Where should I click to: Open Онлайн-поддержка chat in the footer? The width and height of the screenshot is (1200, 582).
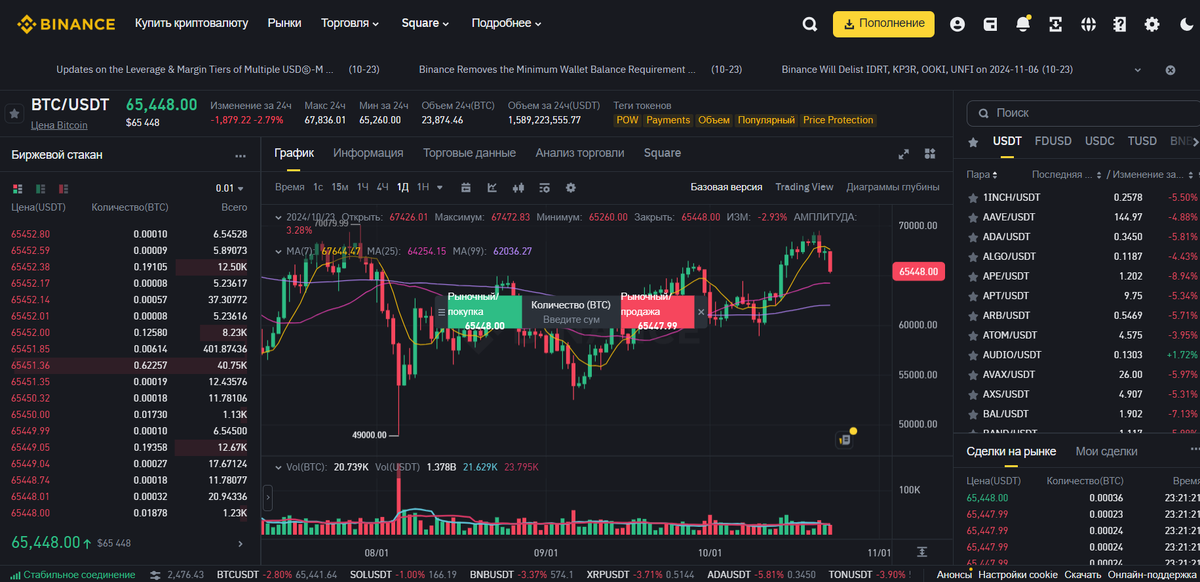(x=1154, y=575)
